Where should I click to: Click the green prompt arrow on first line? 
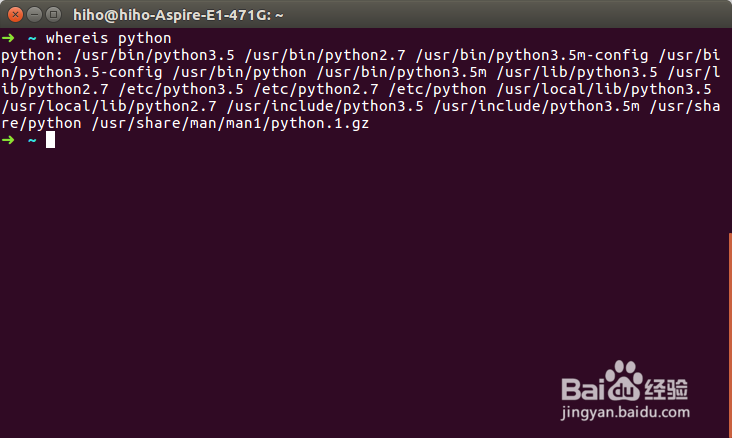click(8, 38)
